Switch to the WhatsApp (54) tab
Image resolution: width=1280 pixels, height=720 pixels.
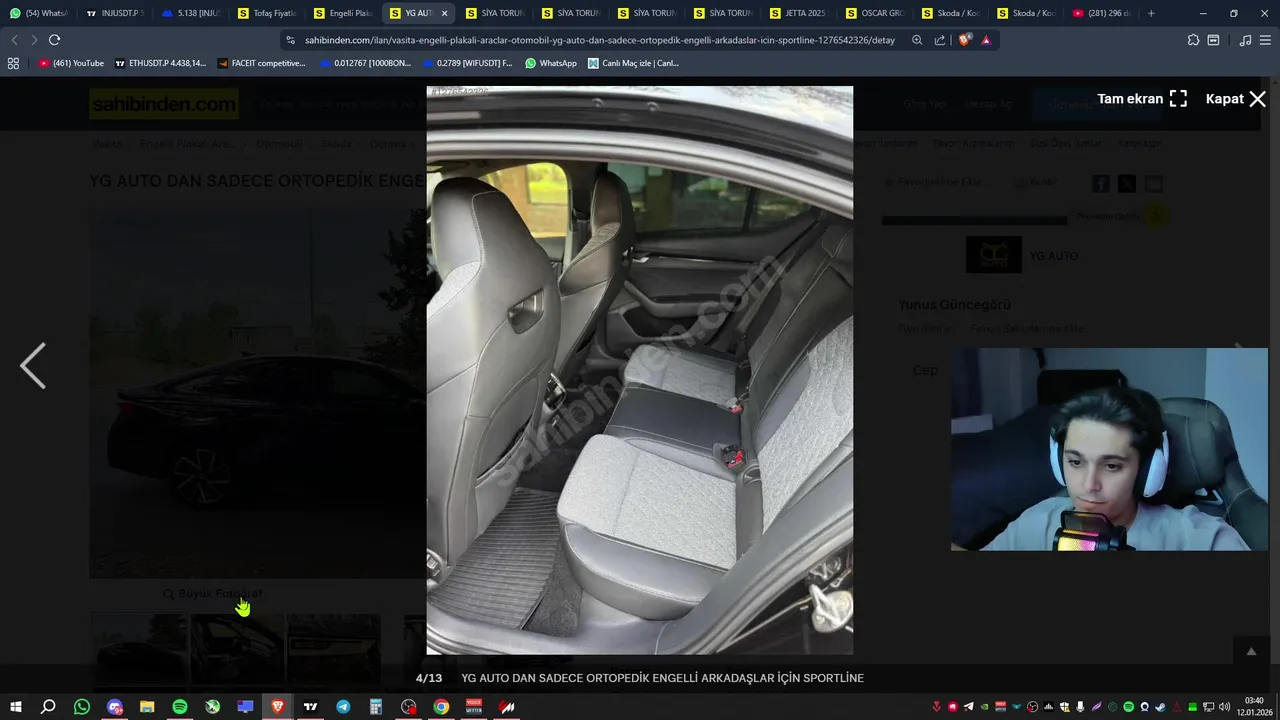38,13
